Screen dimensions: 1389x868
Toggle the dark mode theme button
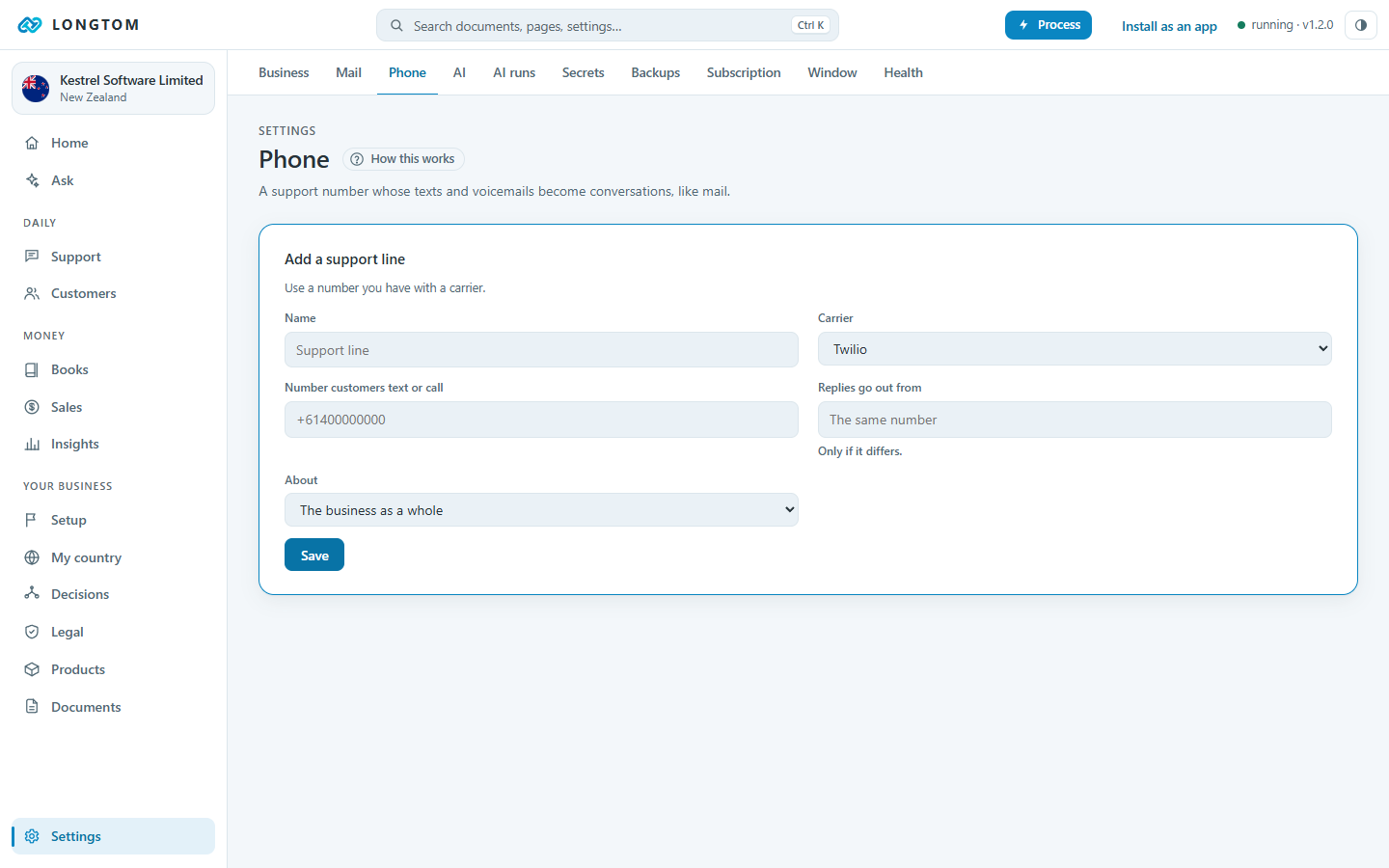[1360, 25]
